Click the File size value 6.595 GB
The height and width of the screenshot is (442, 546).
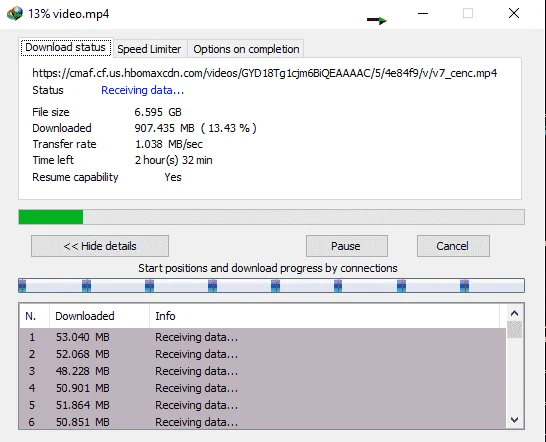(x=158, y=112)
